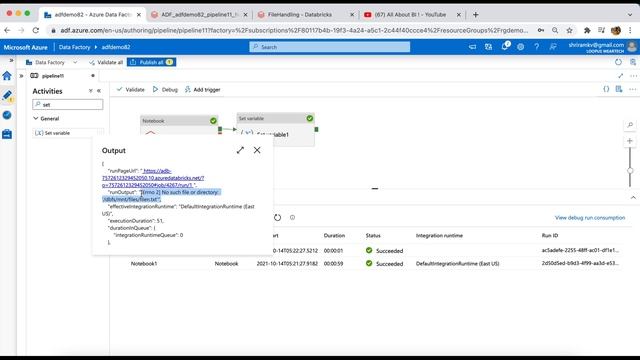The height and width of the screenshot is (360, 640).
Task: Click the Status column header
Action: [373, 236]
